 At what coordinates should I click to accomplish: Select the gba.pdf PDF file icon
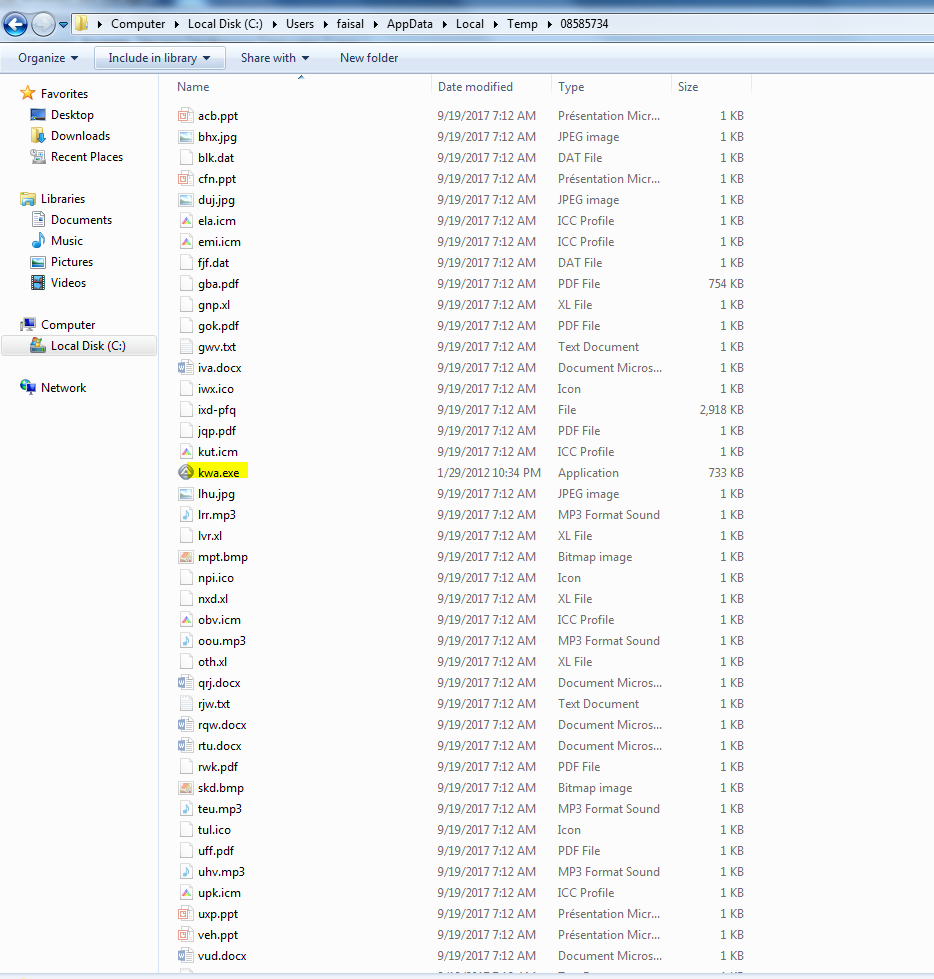pyautogui.click(x=186, y=283)
